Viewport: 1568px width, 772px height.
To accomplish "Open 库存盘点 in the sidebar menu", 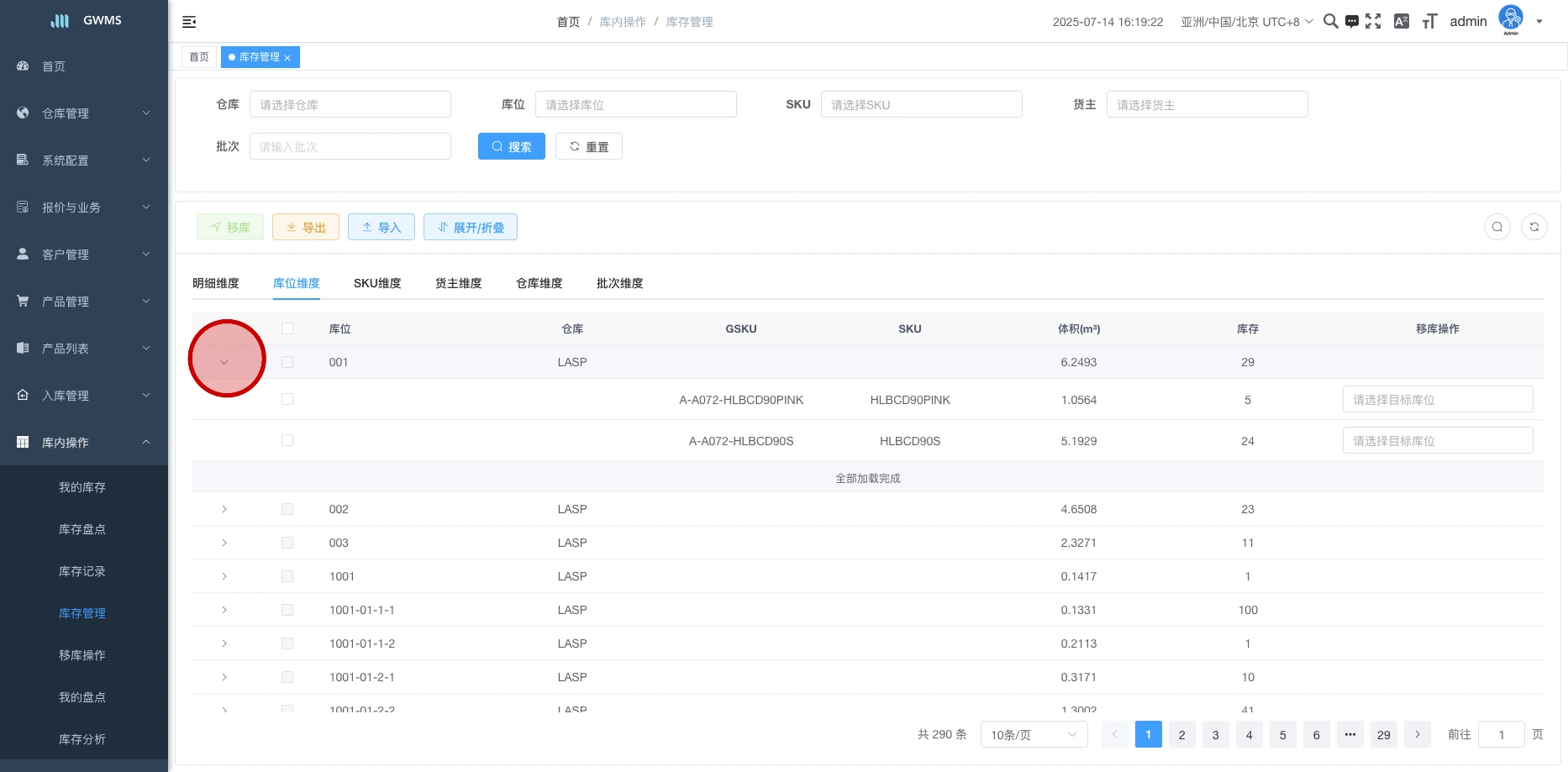I will pyautogui.click(x=82, y=529).
